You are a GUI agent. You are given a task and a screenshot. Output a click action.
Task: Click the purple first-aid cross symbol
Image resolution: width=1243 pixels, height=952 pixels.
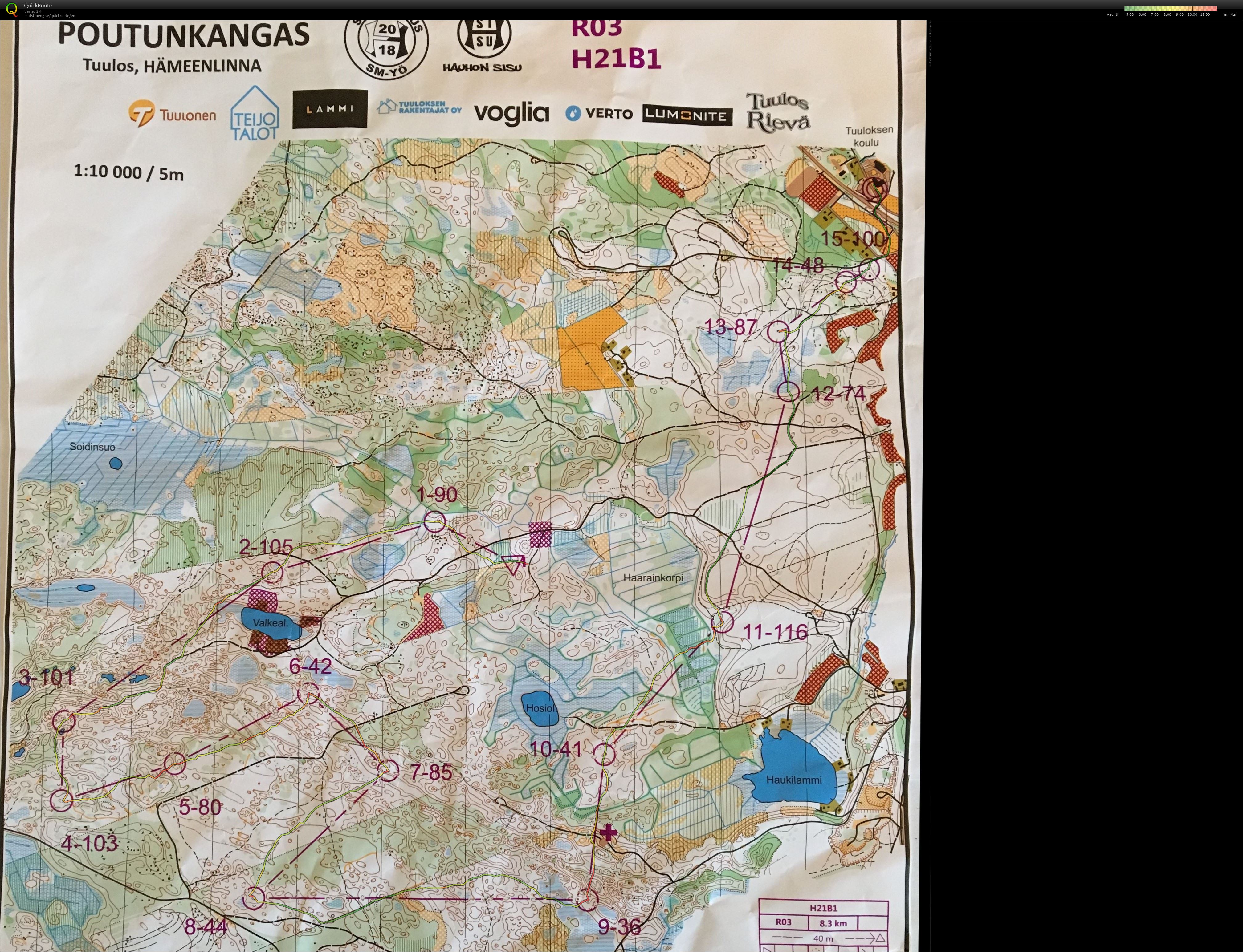click(608, 833)
